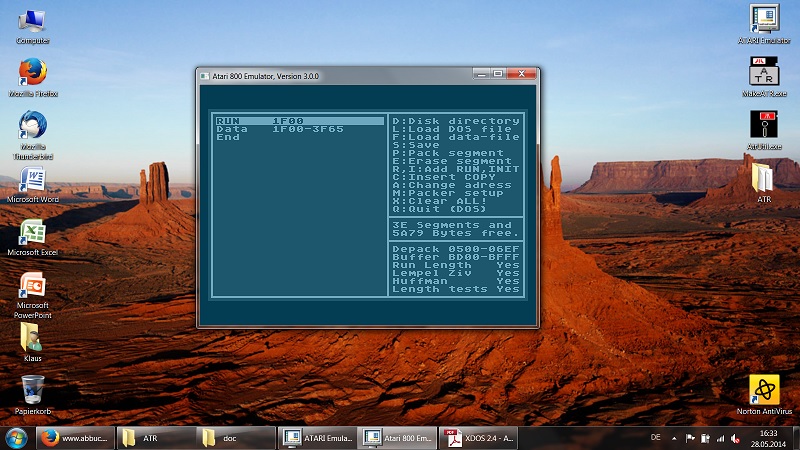Screen dimensions: 800x450
Task: Open the clock showing 16:33
Action: (x=768, y=438)
